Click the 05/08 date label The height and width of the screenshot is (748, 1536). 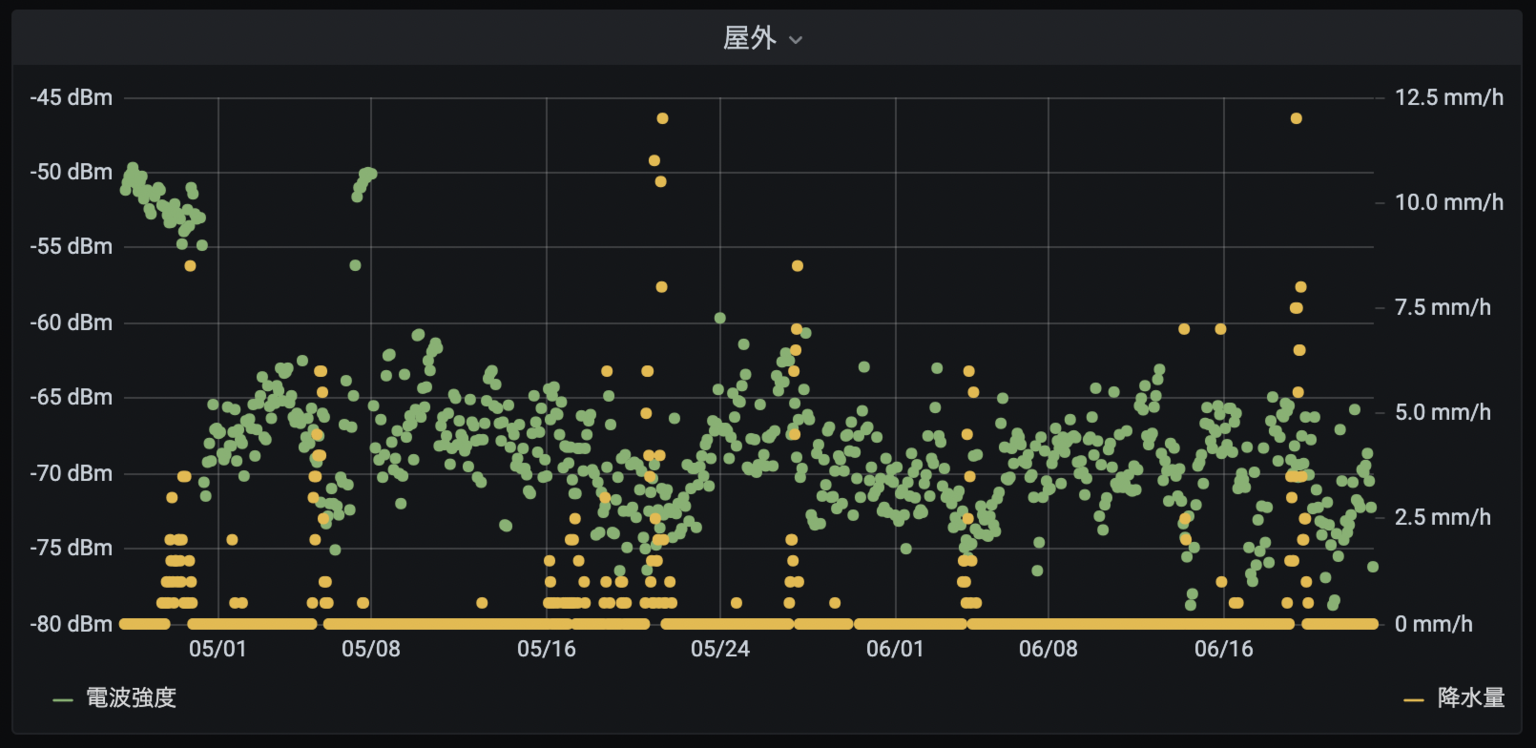click(371, 649)
